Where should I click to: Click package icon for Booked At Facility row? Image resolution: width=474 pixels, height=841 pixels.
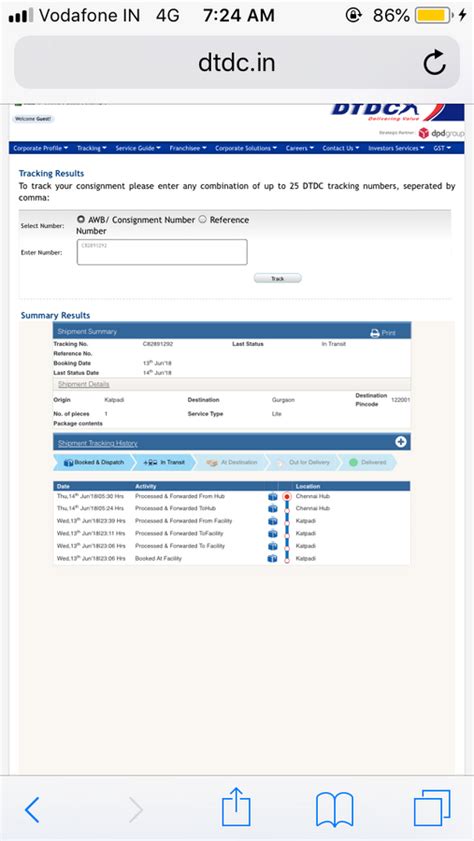(x=272, y=559)
